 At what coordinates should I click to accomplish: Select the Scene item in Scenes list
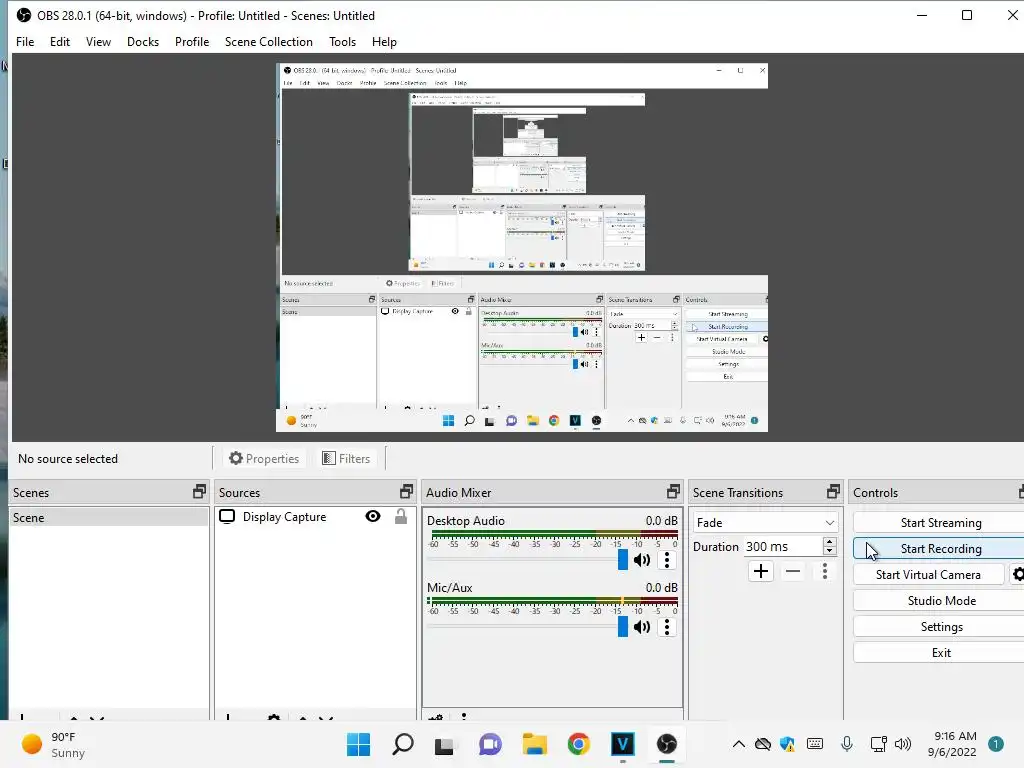click(x=108, y=517)
